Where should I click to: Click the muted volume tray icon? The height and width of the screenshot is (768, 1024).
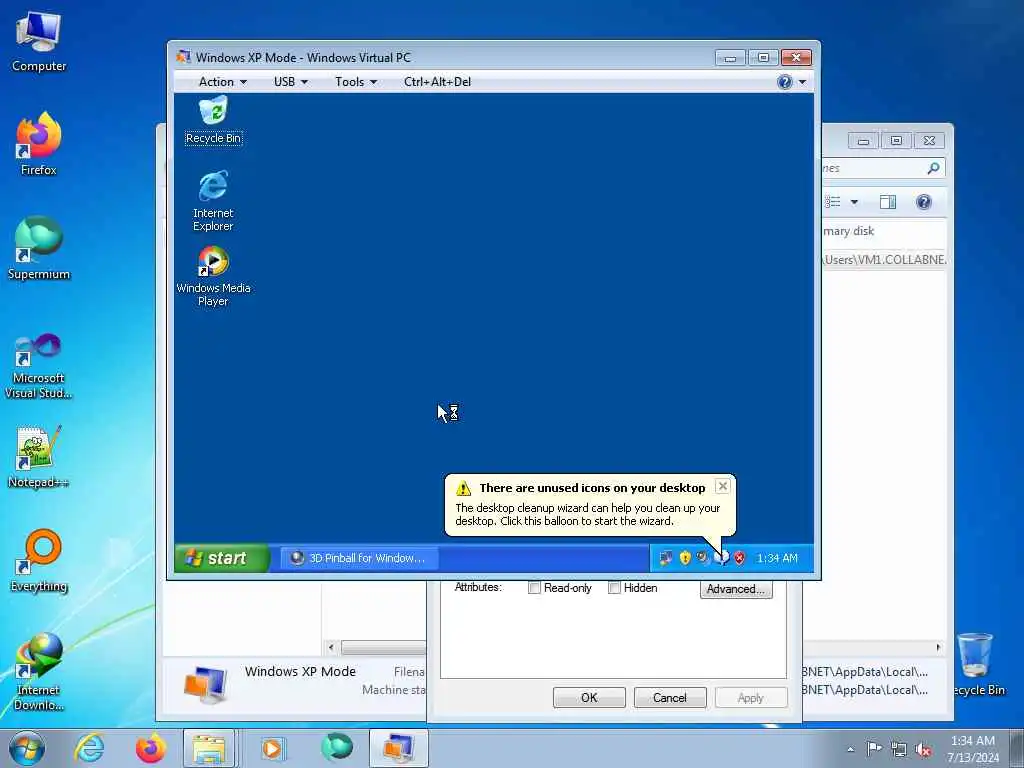[x=923, y=749]
